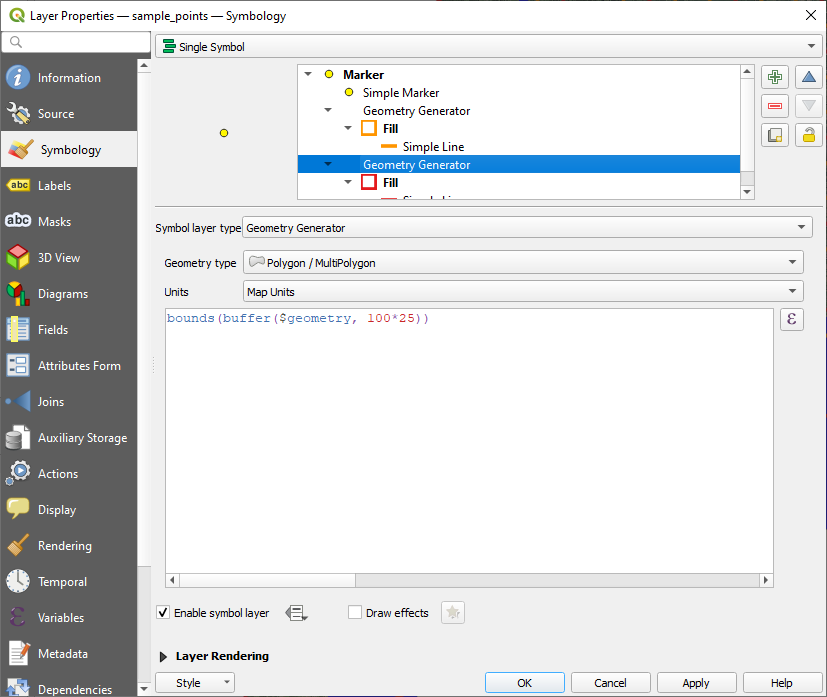The image size is (827, 697).
Task: Click the duplicate symbol layer icon
Action: tap(775, 135)
